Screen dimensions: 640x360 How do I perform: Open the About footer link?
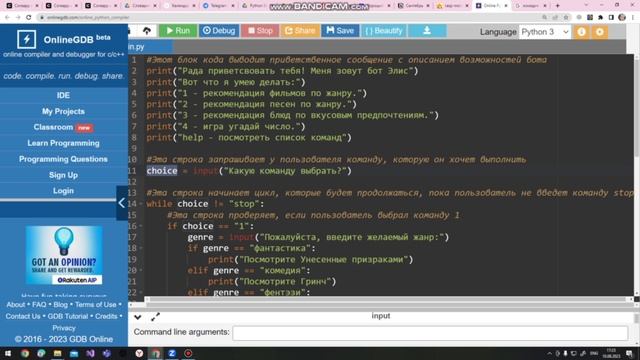[x=16, y=304]
